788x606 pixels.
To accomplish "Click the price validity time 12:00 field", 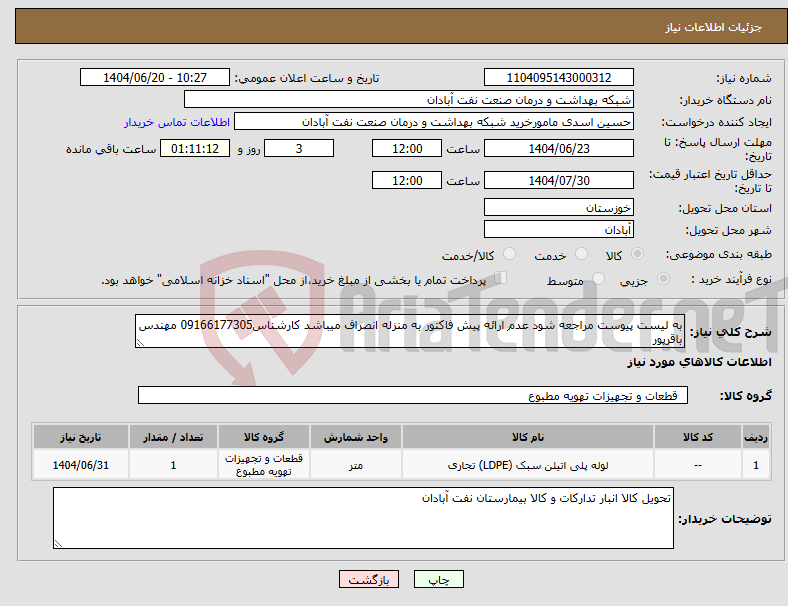I will point(407,180).
